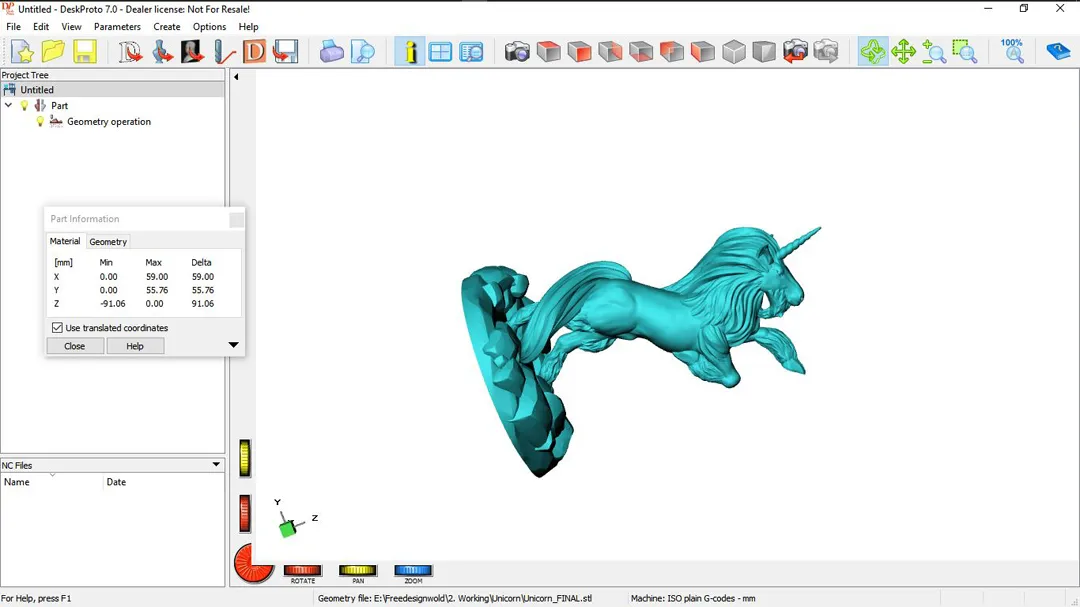Select the plain gray cube view icon
Viewport: 1080px width, 607px height.
[764, 52]
